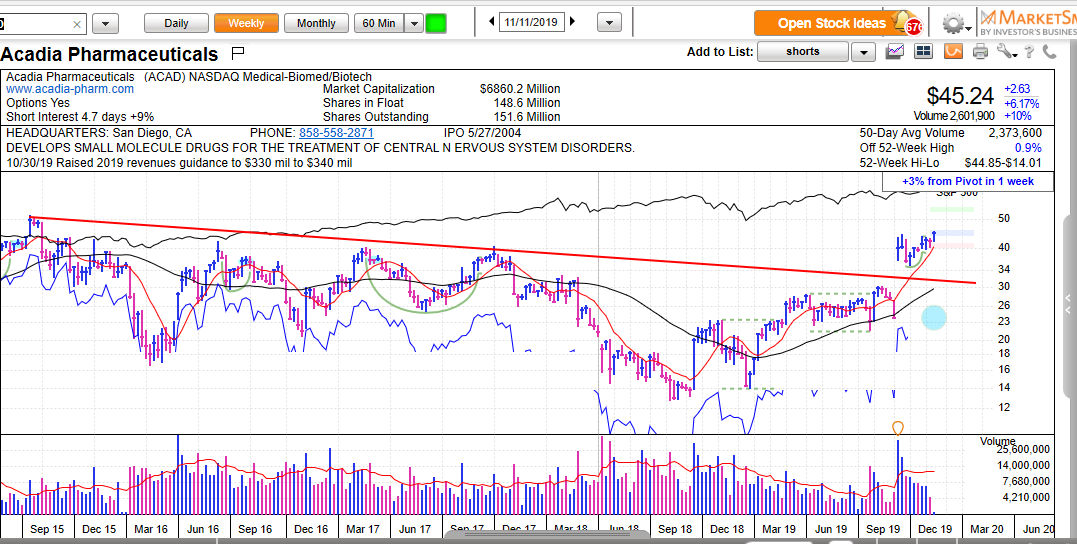Open the settings gear menu
This screenshot has width=1077, height=544.
click(955, 25)
